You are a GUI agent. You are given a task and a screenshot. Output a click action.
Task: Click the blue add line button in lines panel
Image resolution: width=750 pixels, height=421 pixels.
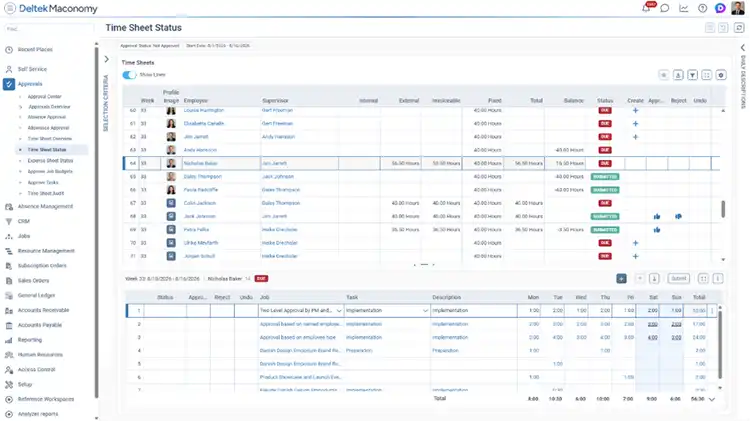(621, 278)
